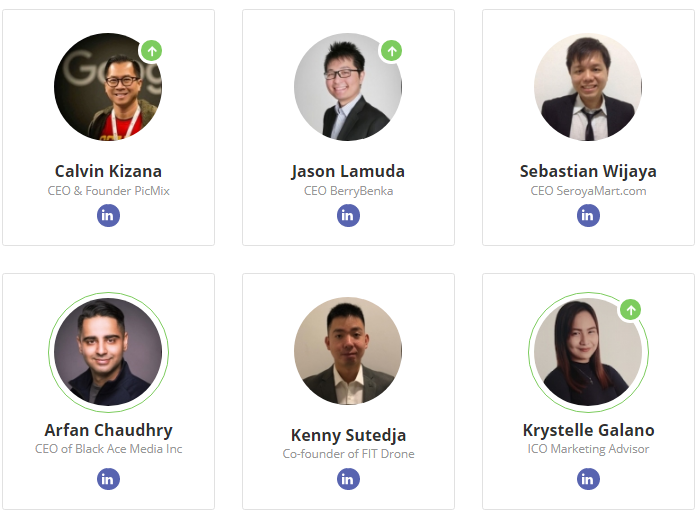The width and height of the screenshot is (696, 530).
Task: Select Calvin Kizana's profile photo
Action: coord(108,87)
